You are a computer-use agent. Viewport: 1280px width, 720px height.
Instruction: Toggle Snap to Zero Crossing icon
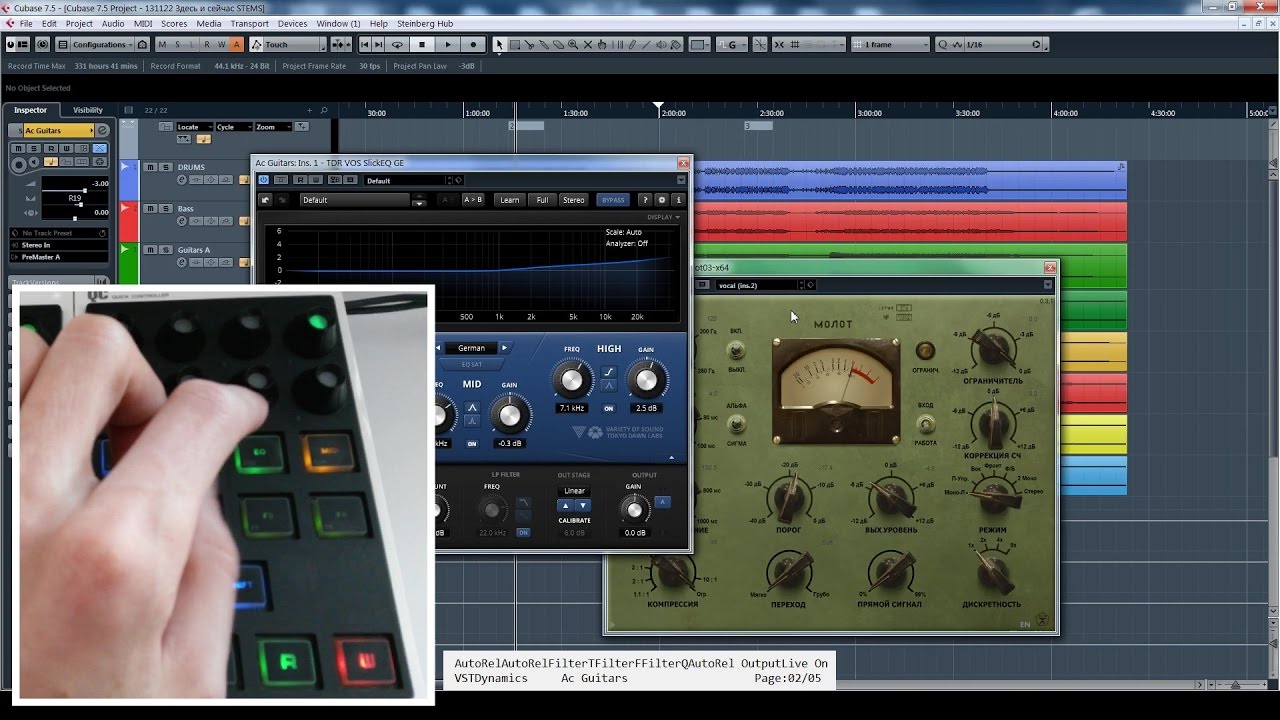click(x=760, y=45)
